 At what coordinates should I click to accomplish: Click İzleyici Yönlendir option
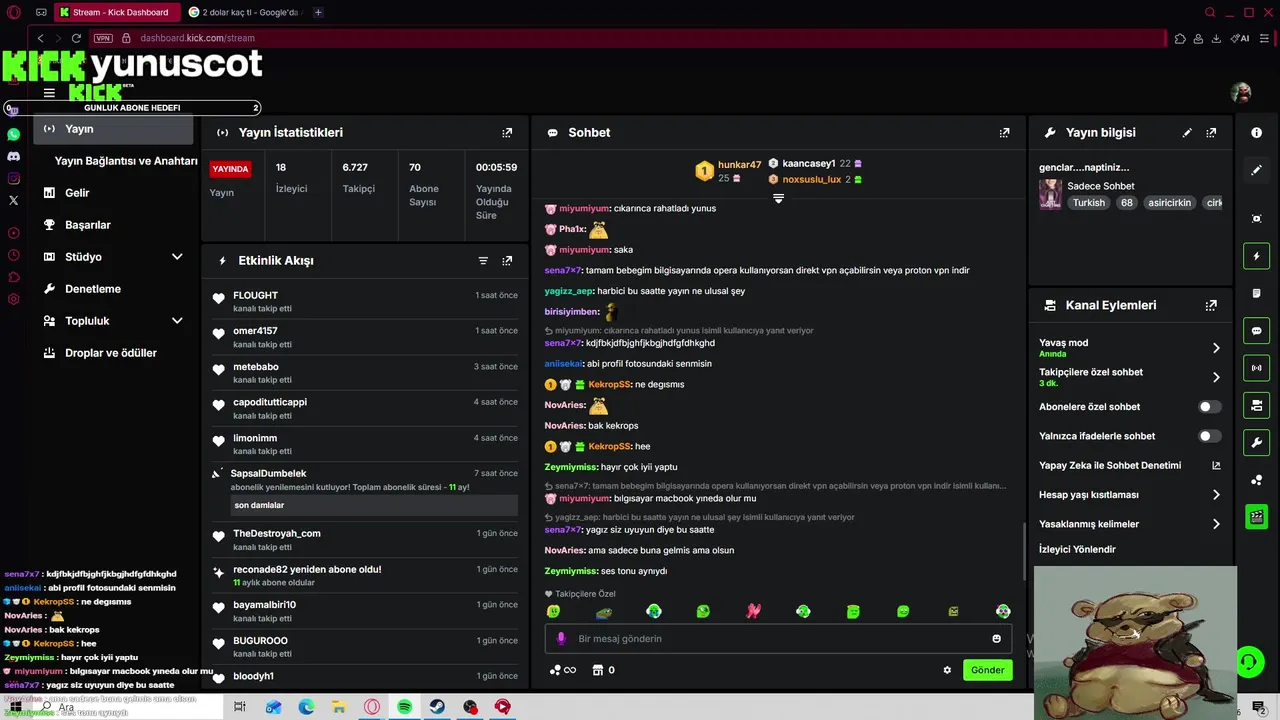1077,549
